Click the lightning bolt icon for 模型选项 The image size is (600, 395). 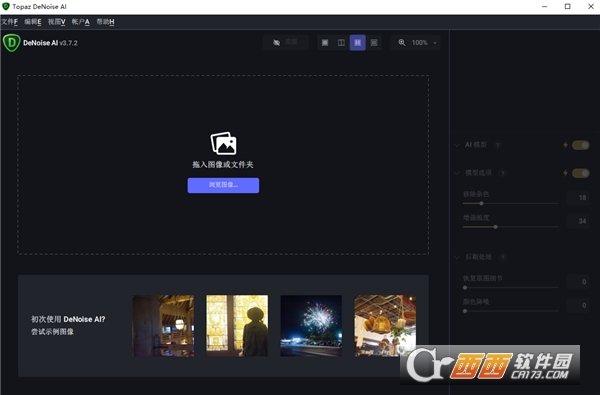coord(565,173)
